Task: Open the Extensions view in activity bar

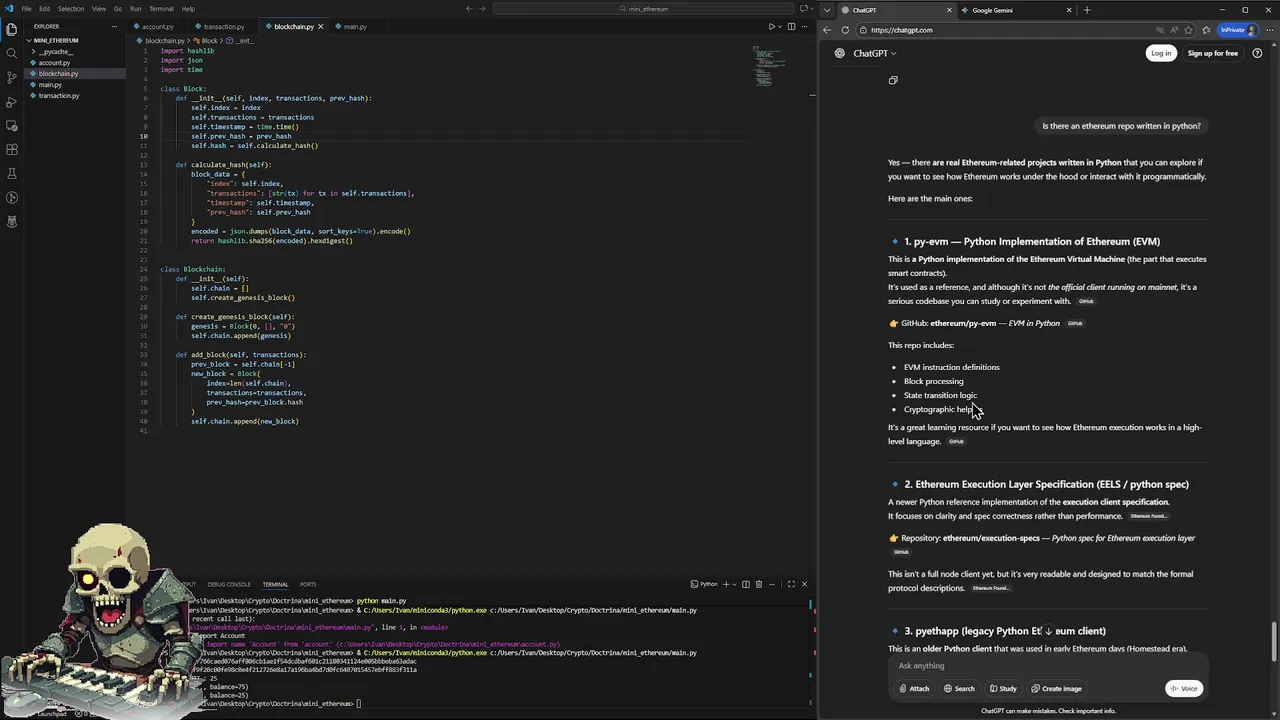Action: (11, 149)
